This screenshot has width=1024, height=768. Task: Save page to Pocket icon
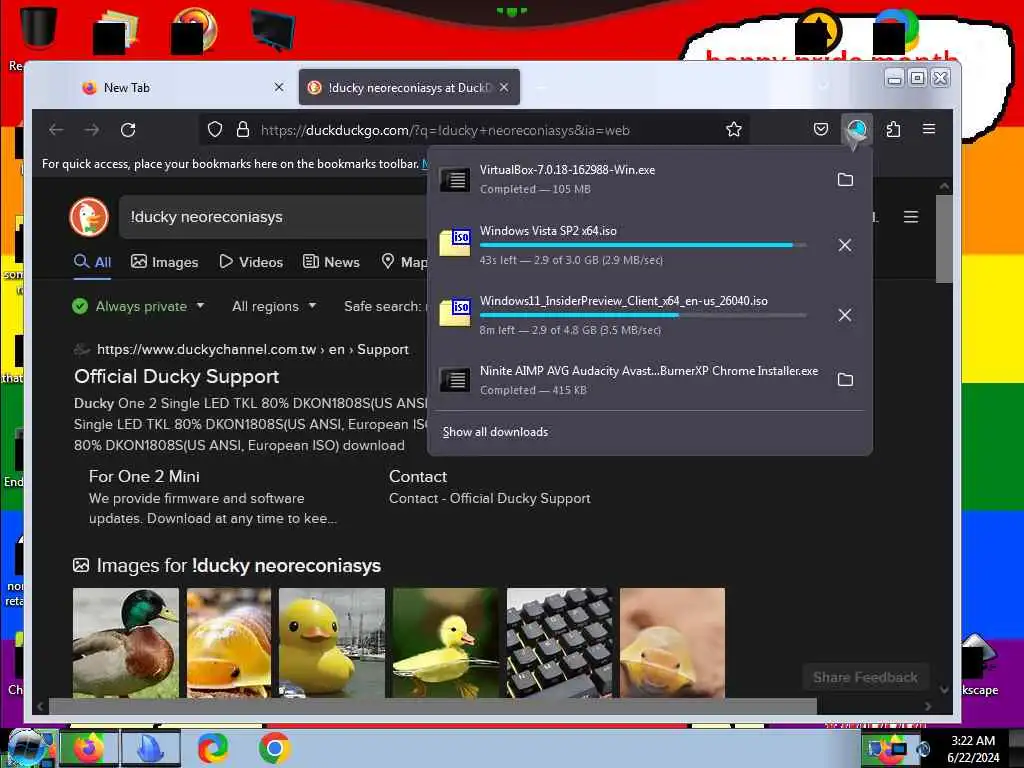click(821, 129)
